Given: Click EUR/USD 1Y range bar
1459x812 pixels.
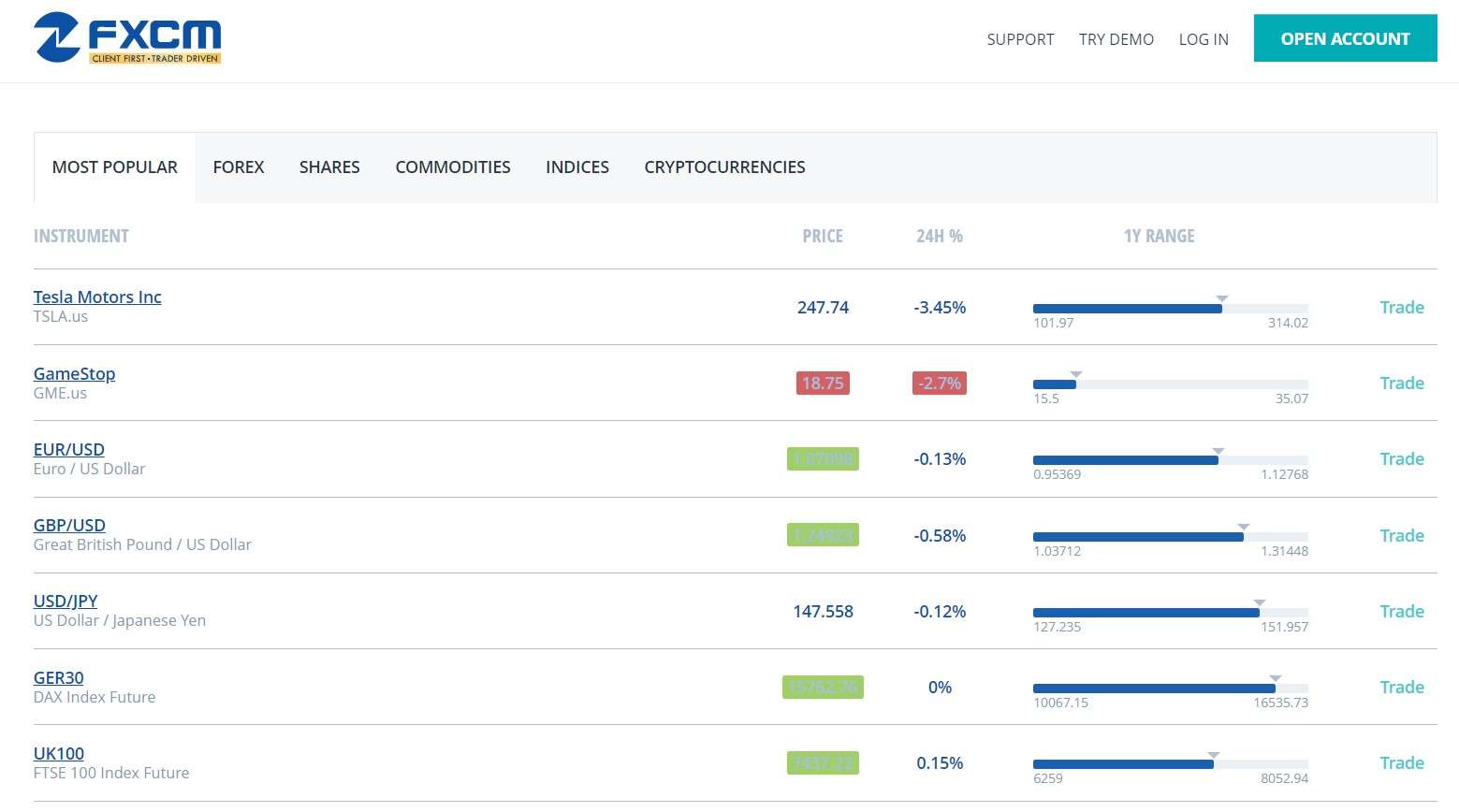Looking at the screenshot, I should click(1171, 460).
